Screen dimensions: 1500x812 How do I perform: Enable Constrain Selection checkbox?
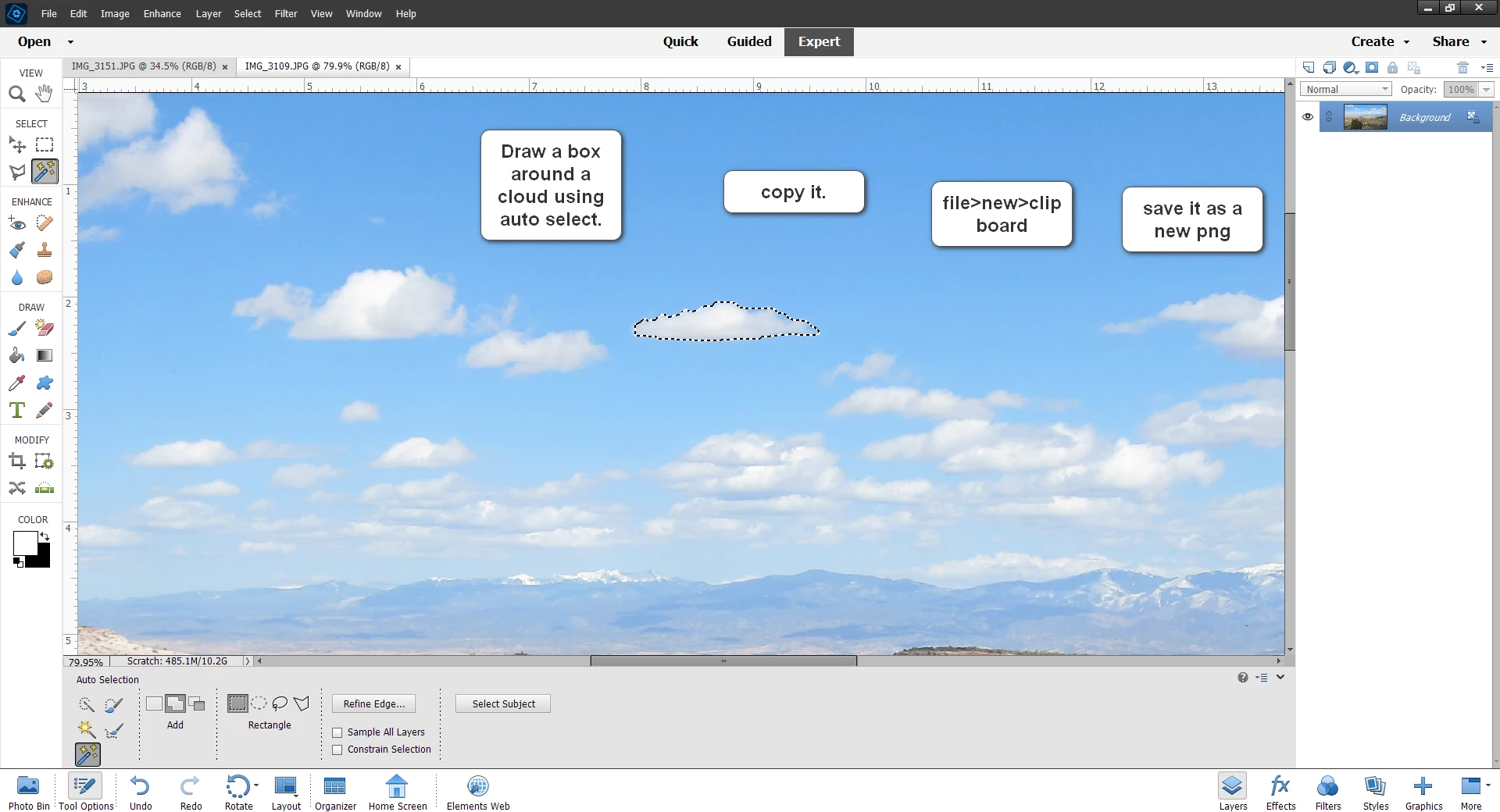click(x=337, y=750)
